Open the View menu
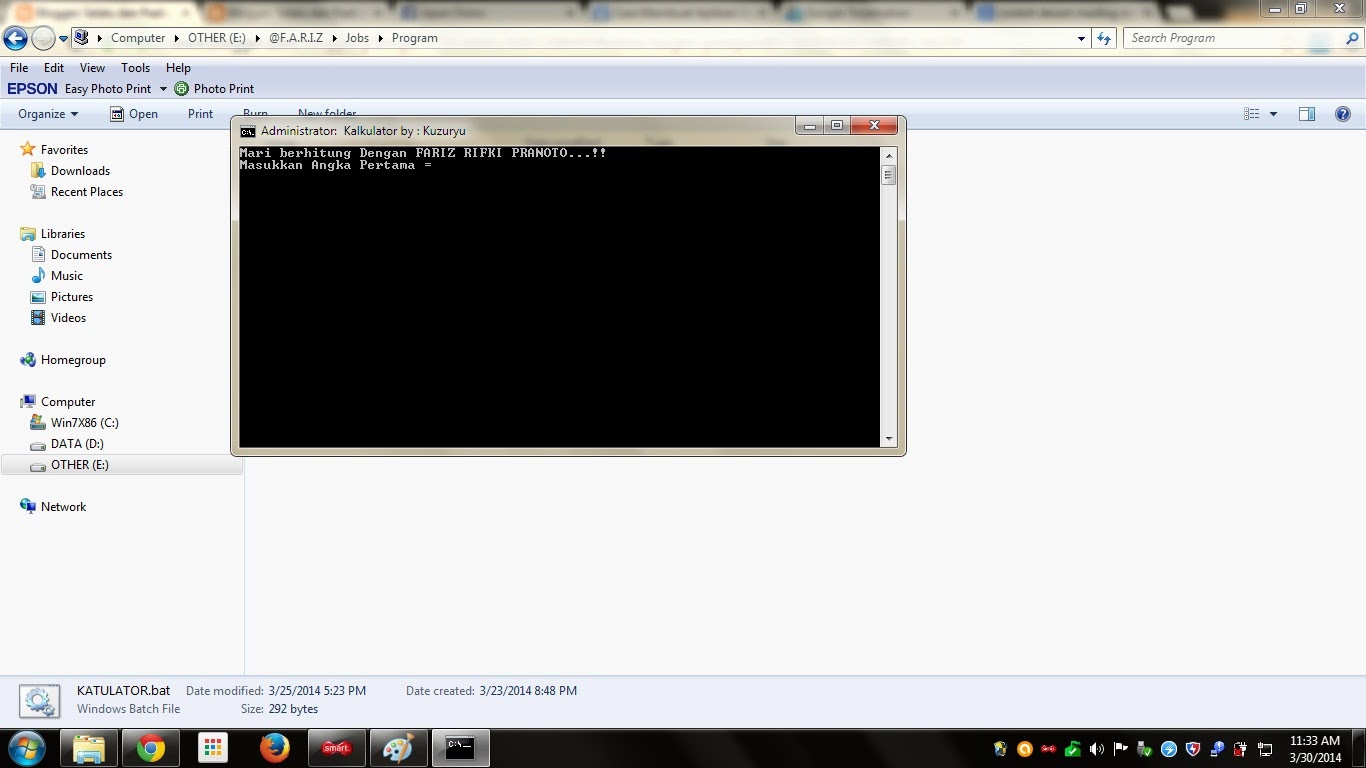 92,67
